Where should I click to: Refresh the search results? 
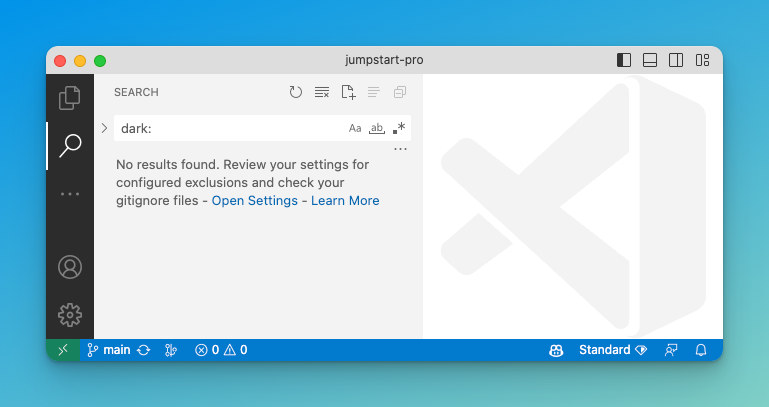pyautogui.click(x=295, y=92)
